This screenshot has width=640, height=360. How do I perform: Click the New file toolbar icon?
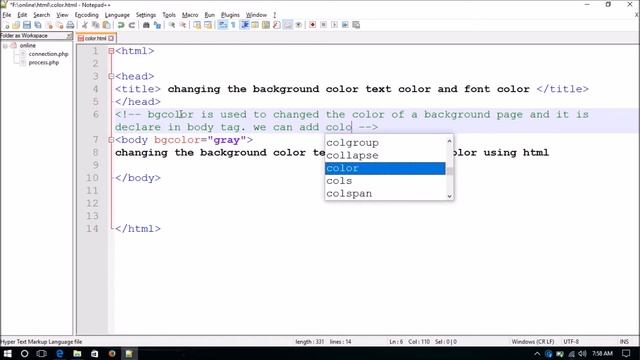click(x=6, y=25)
